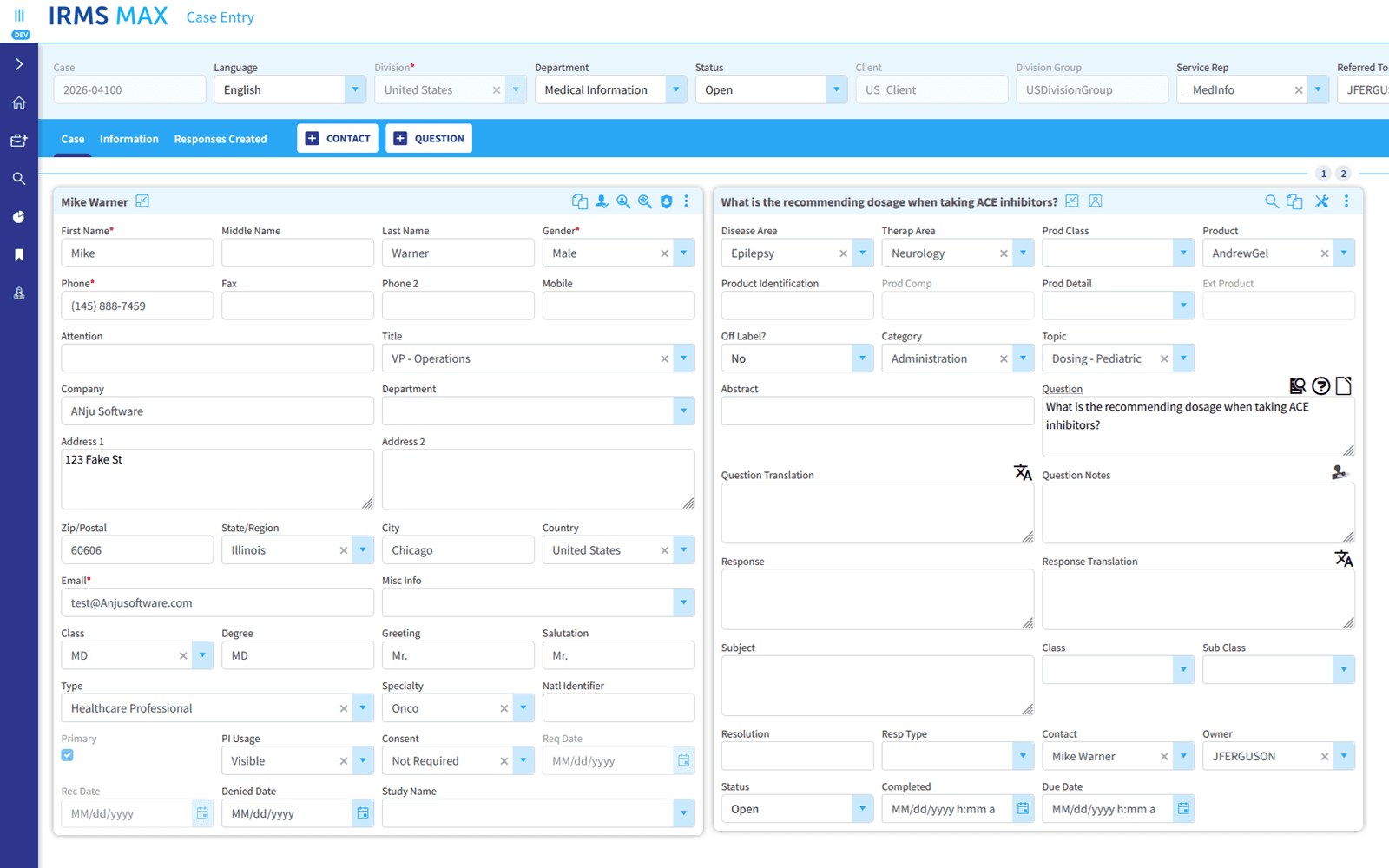Click the Email input field
The image size is (1389, 868).
217,603
